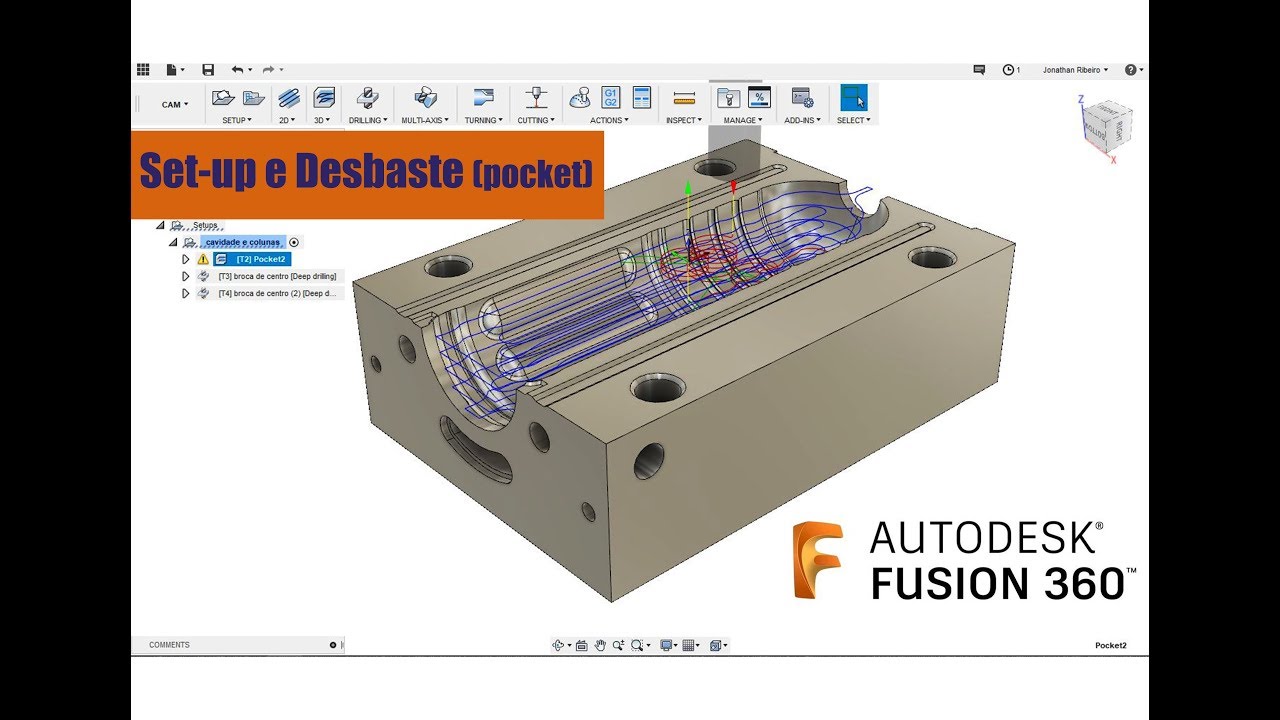Expand [T4] broca de centro (2) operation

[186, 293]
